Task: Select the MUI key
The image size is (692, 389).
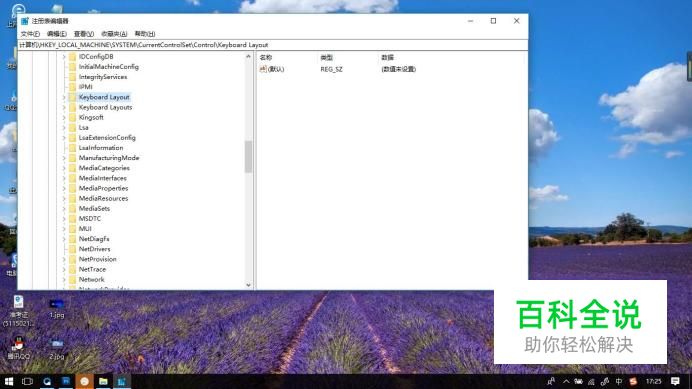Action: point(85,229)
